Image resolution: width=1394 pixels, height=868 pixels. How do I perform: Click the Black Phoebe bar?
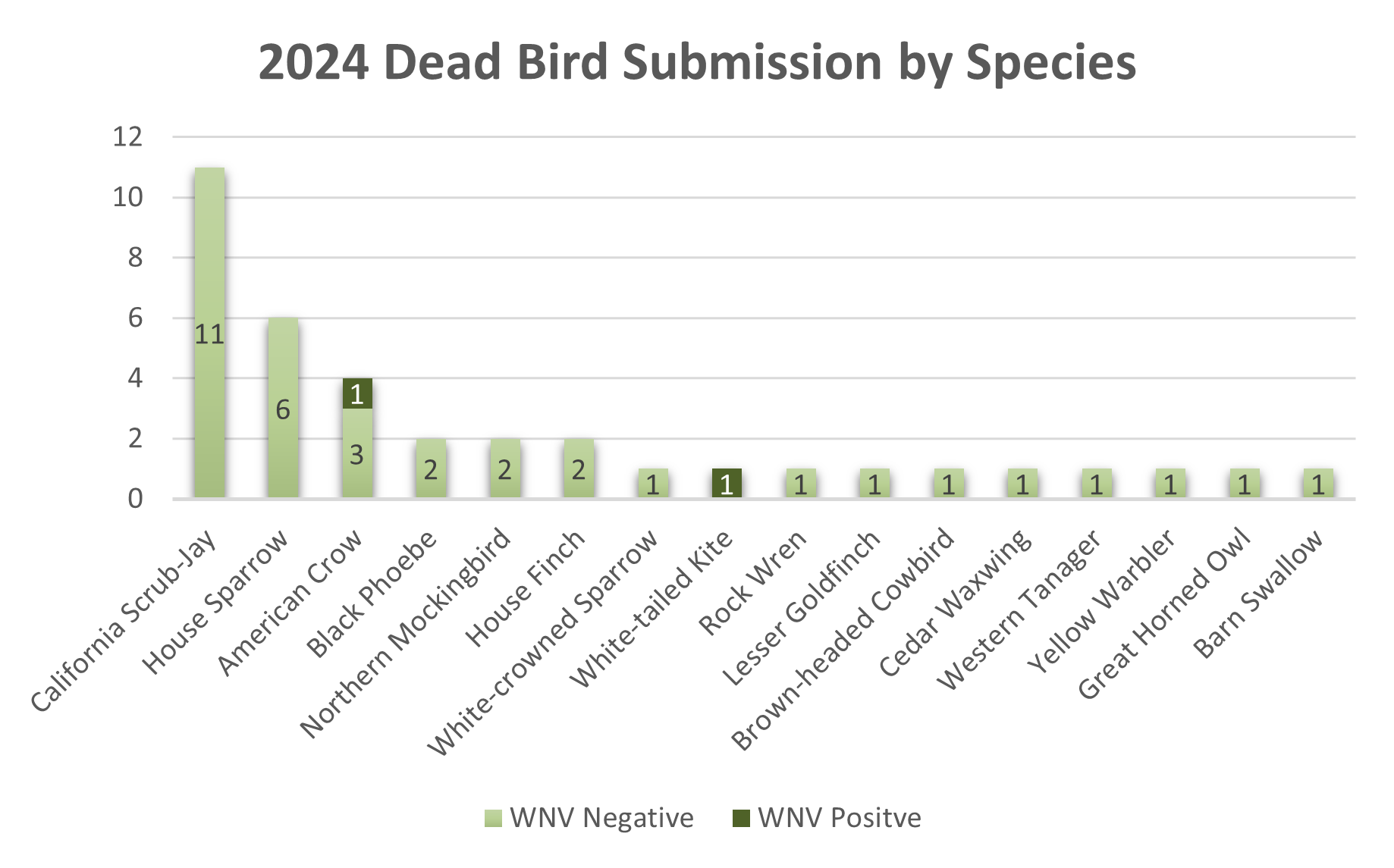coord(431,468)
